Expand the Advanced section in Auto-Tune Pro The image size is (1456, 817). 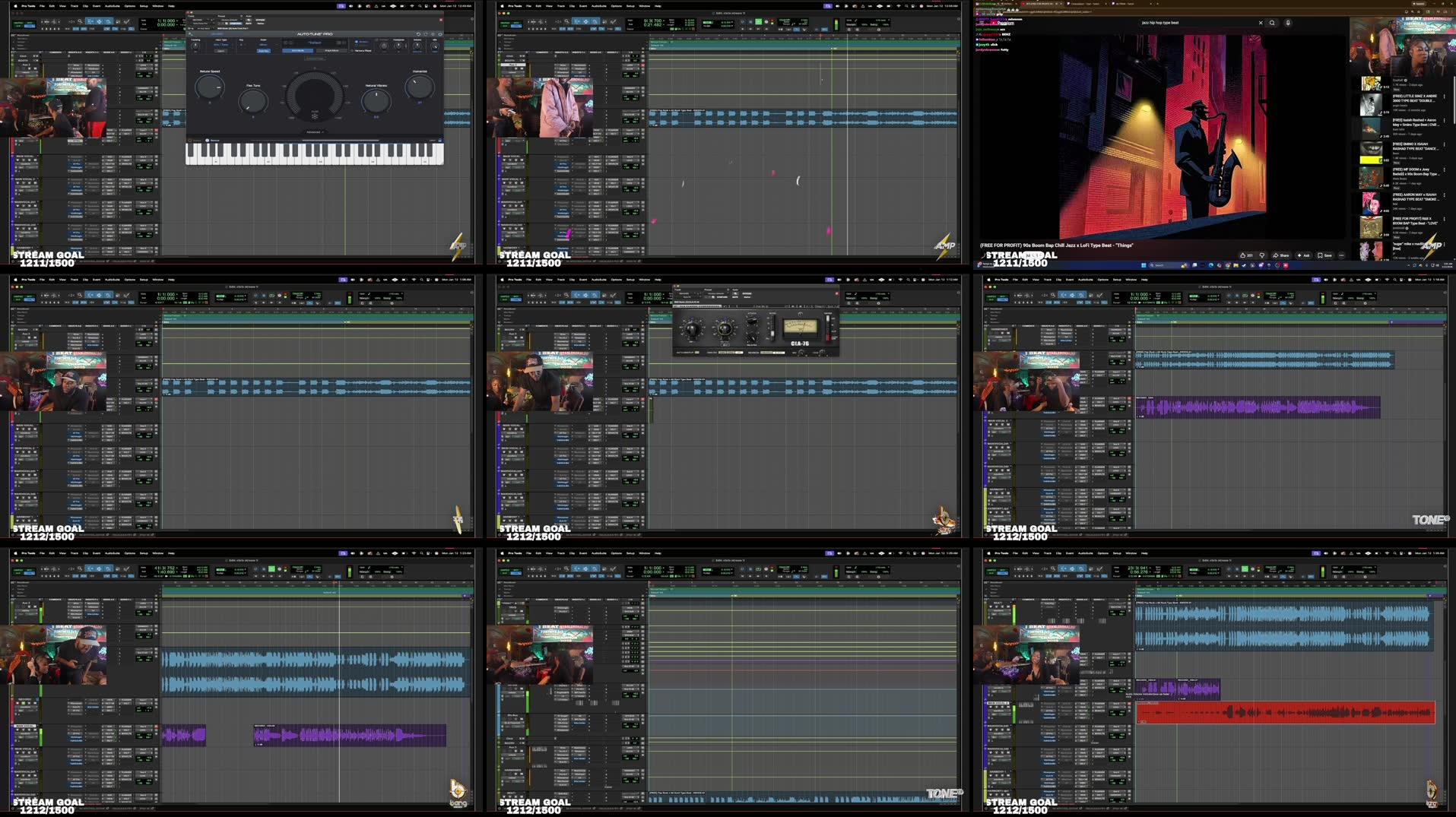(x=314, y=132)
